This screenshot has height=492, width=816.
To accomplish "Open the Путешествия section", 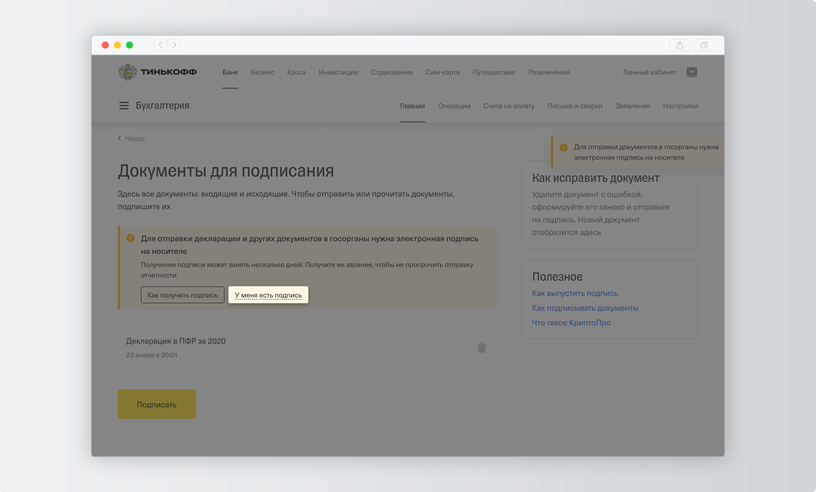I will click(494, 72).
